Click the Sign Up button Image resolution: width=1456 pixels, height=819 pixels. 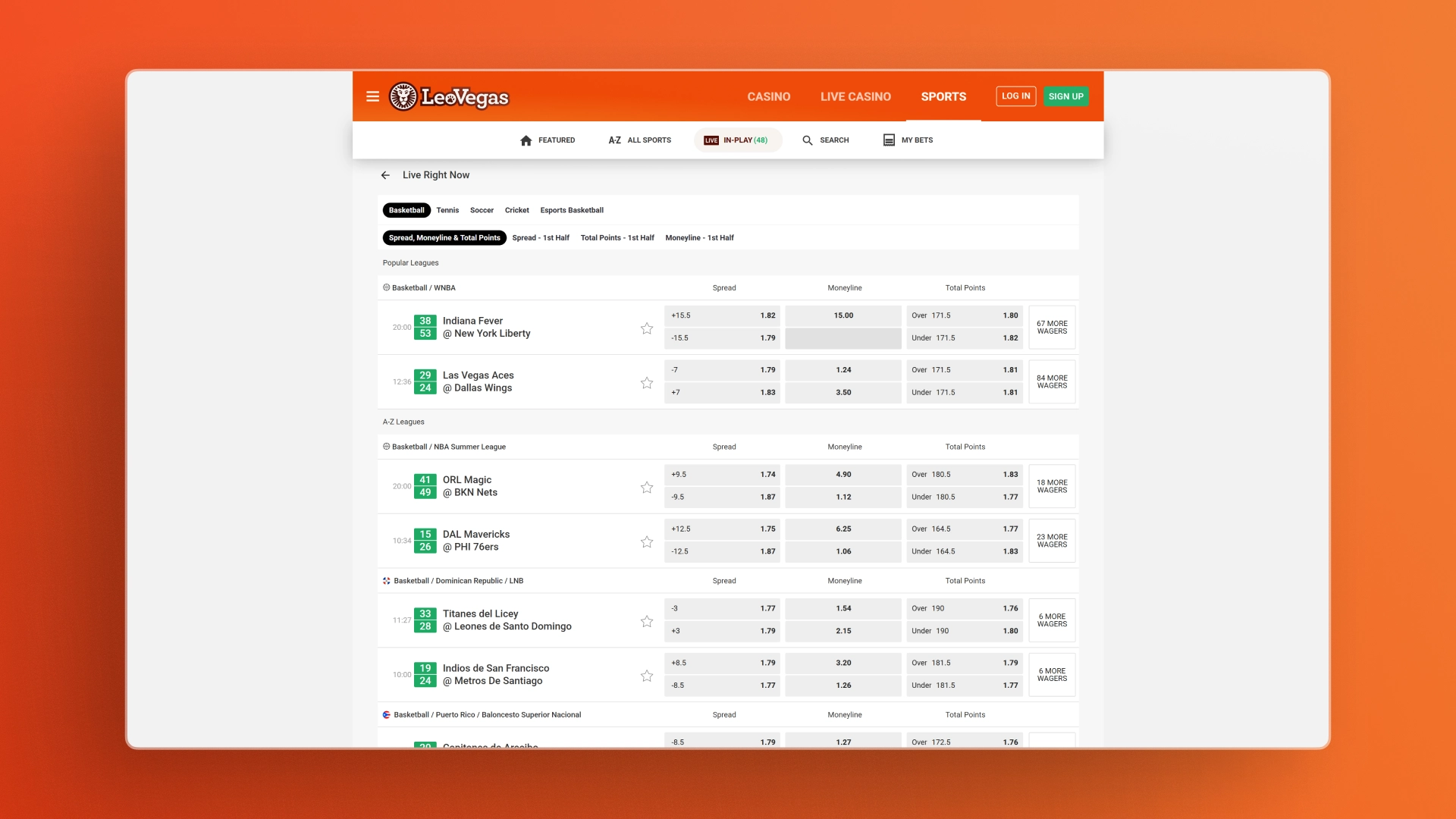1065,96
